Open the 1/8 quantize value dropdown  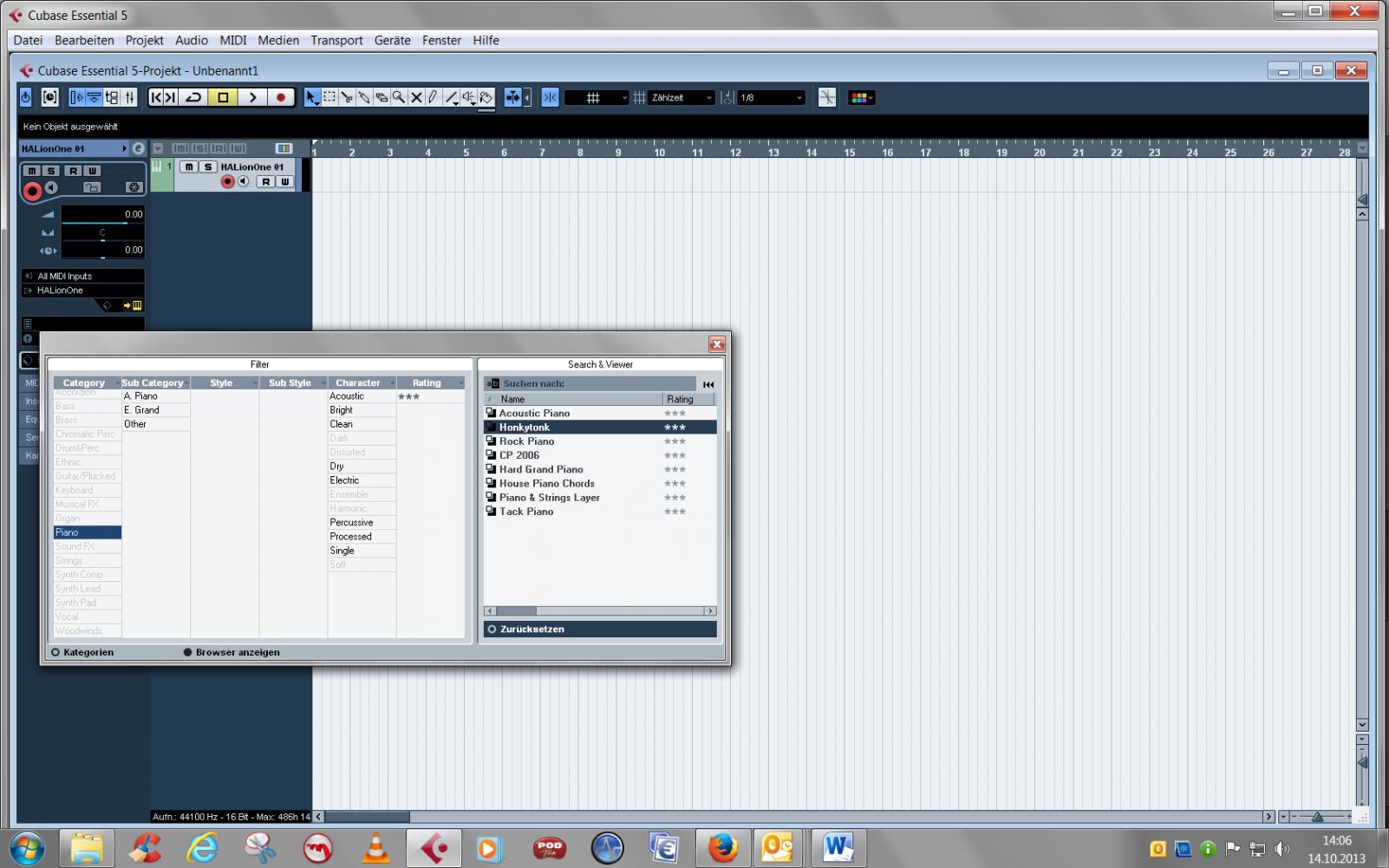[772, 98]
